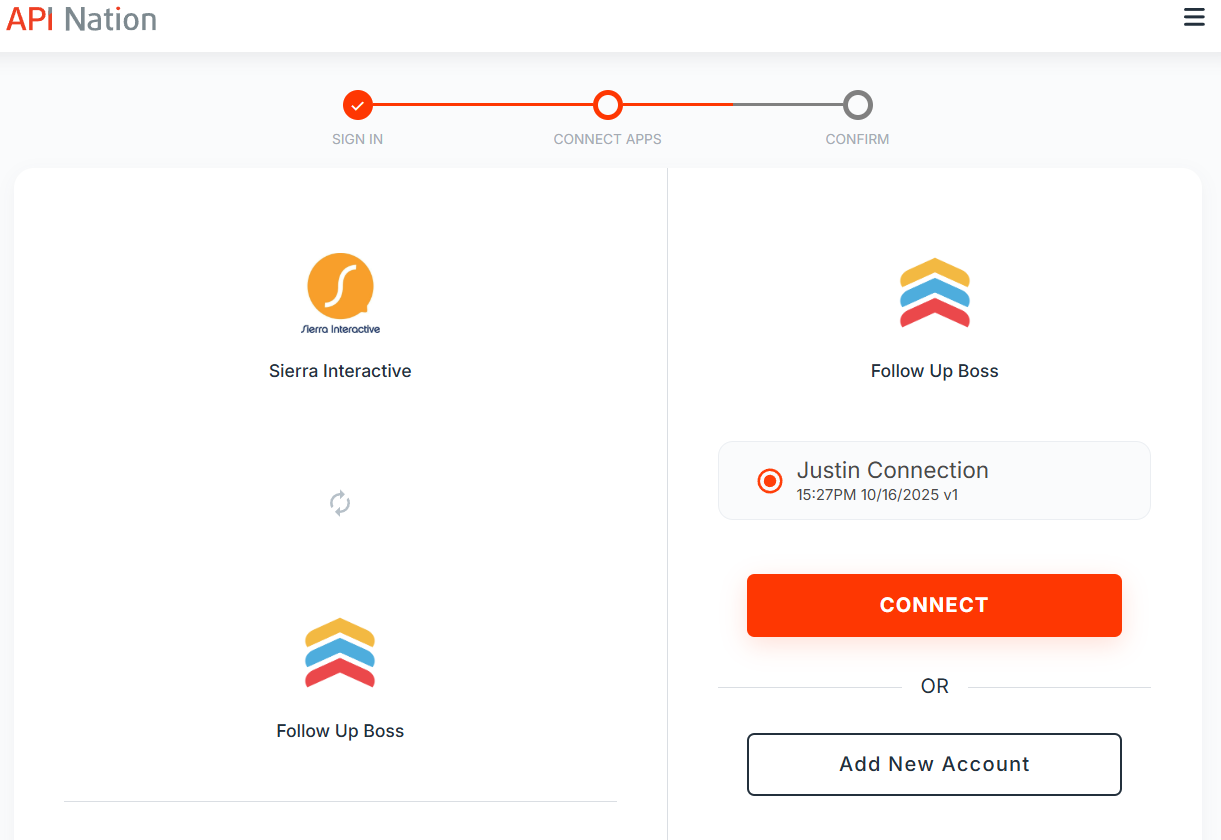The height and width of the screenshot is (840, 1221).
Task: Click the SIGN IN step label
Action: click(358, 139)
